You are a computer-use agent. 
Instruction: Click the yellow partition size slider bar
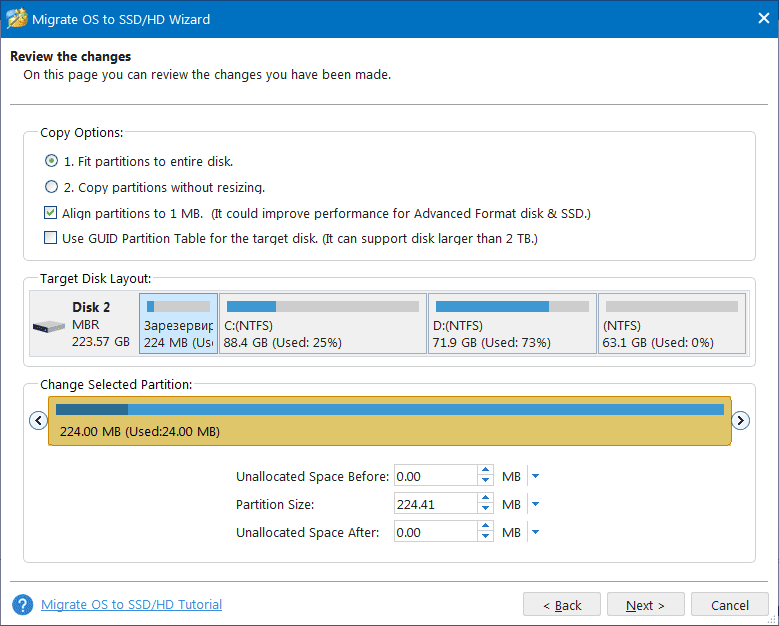tap(390, 421)
